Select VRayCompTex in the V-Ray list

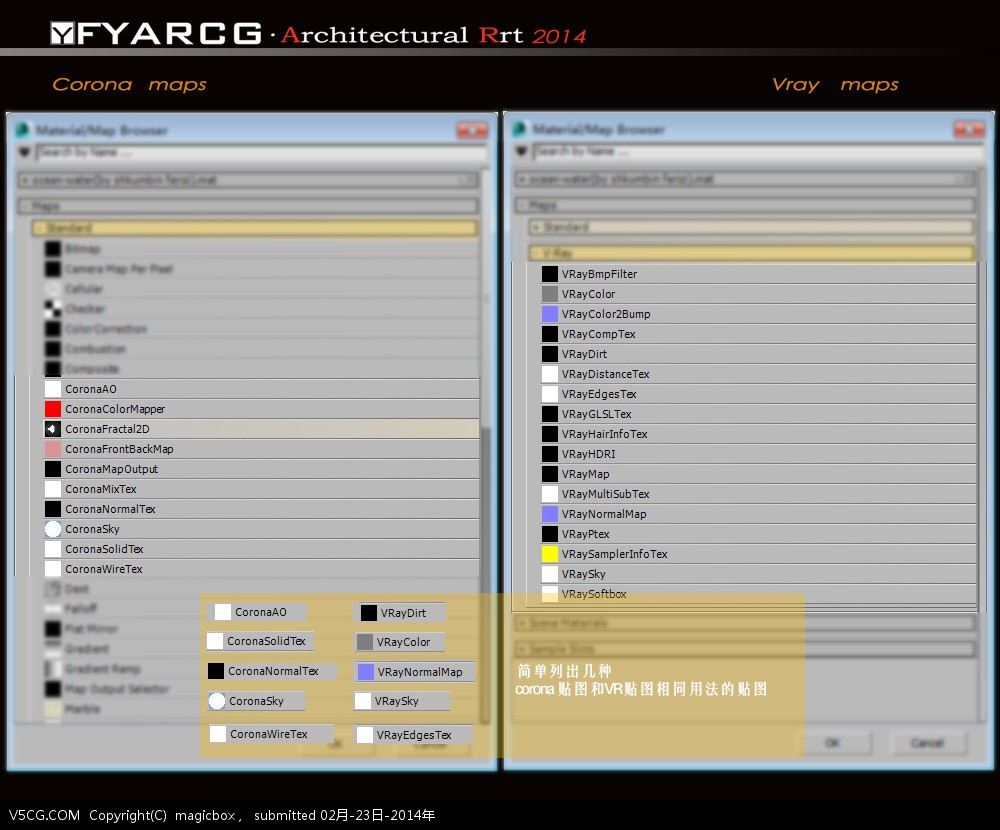pos(758,334)
